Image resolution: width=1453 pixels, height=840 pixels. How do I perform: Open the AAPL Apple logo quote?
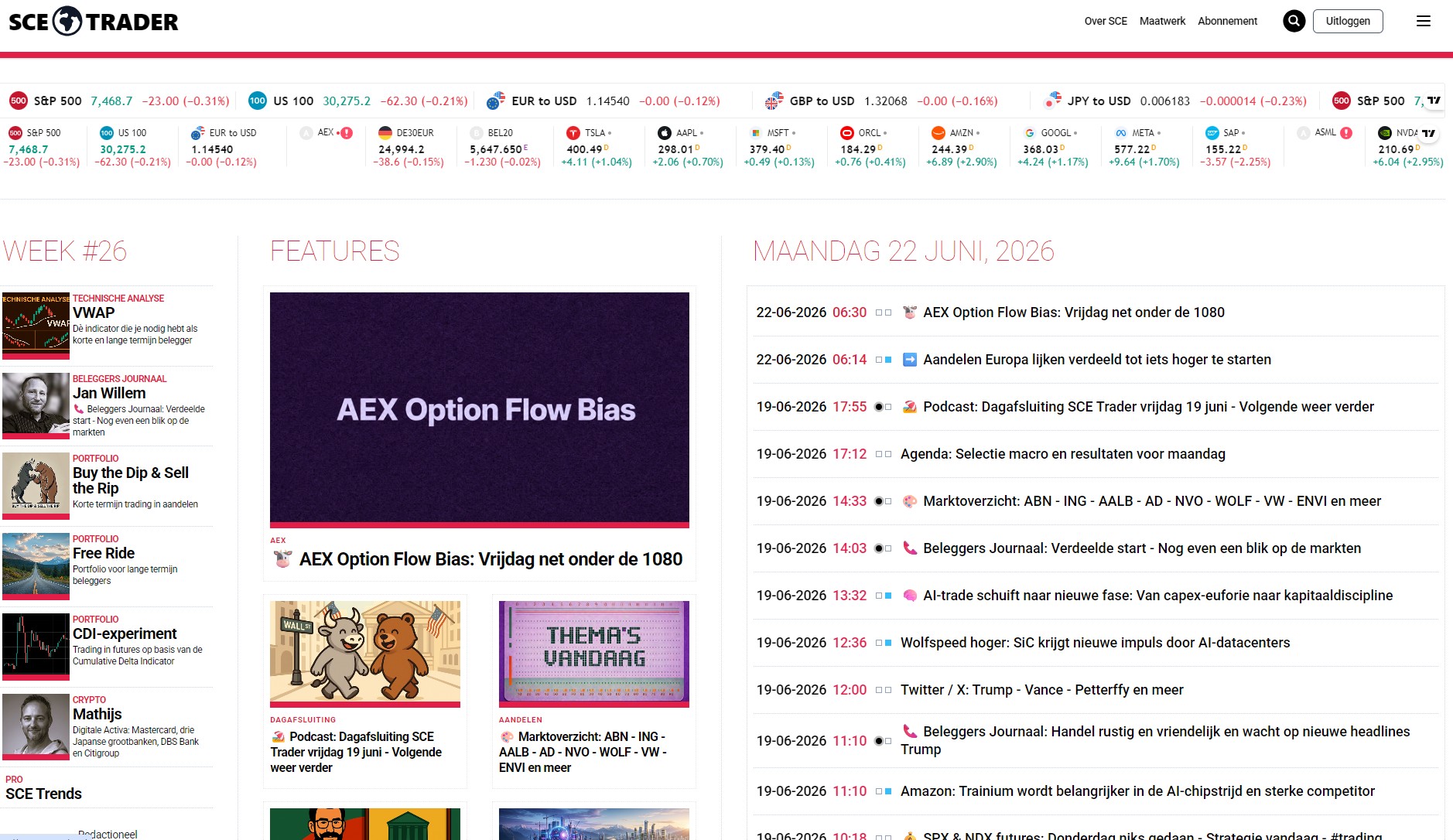(x=665, y=133)
